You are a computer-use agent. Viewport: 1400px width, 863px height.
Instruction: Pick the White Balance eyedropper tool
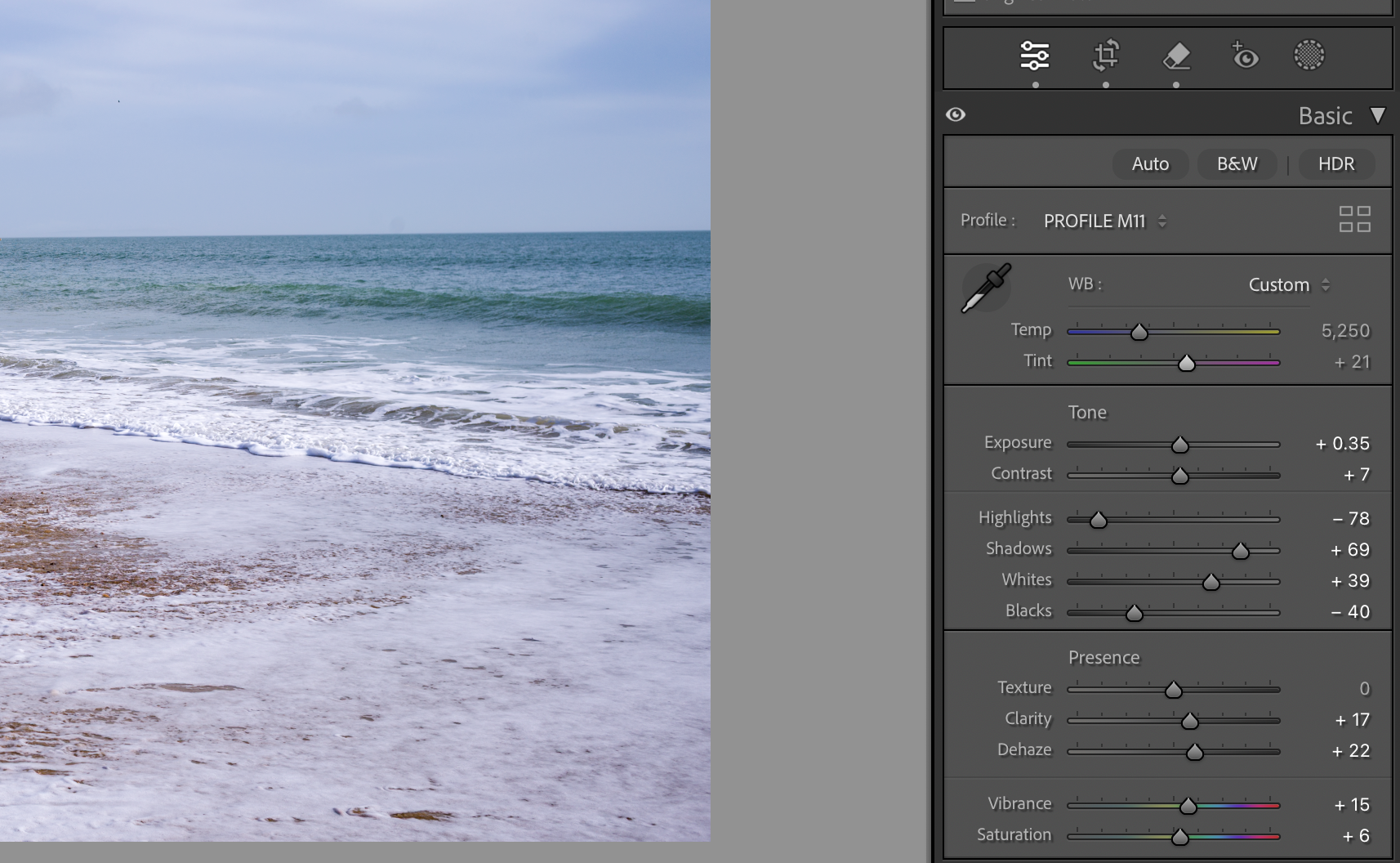click(x=987, y=288)
